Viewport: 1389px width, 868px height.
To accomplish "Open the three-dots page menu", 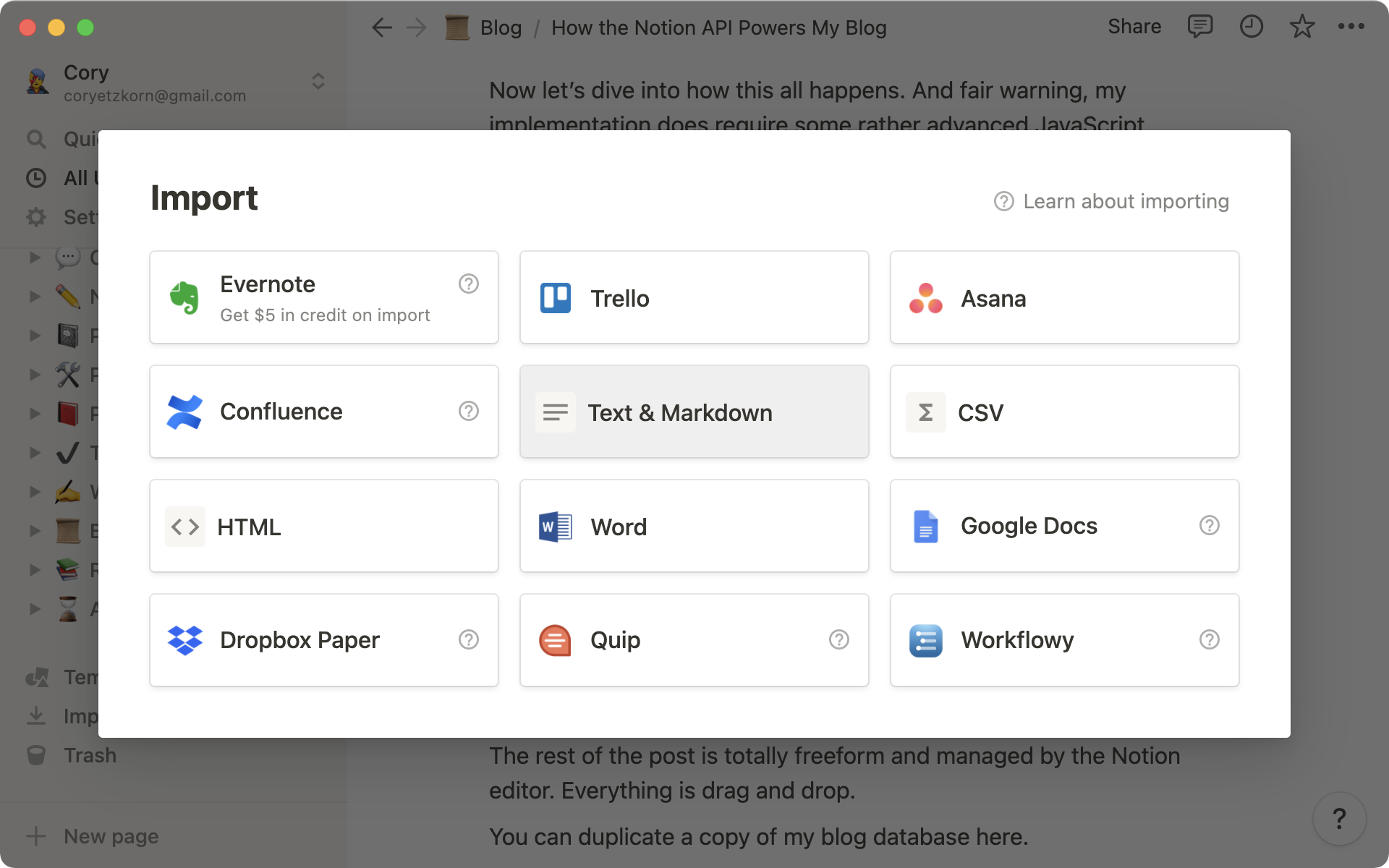I will coord(1351,27).
